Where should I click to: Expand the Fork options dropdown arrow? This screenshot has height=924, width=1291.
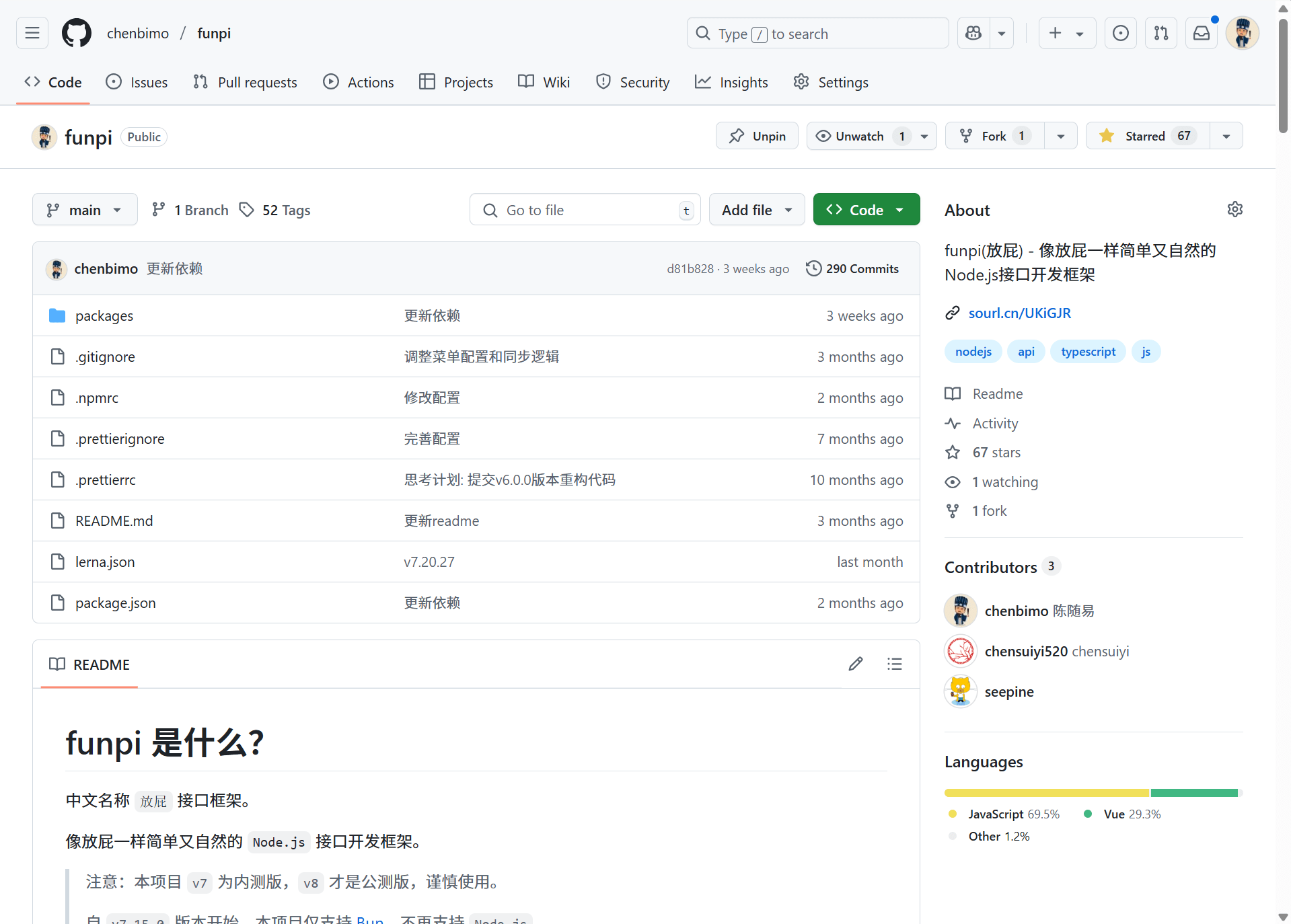tap(1061, 136)
